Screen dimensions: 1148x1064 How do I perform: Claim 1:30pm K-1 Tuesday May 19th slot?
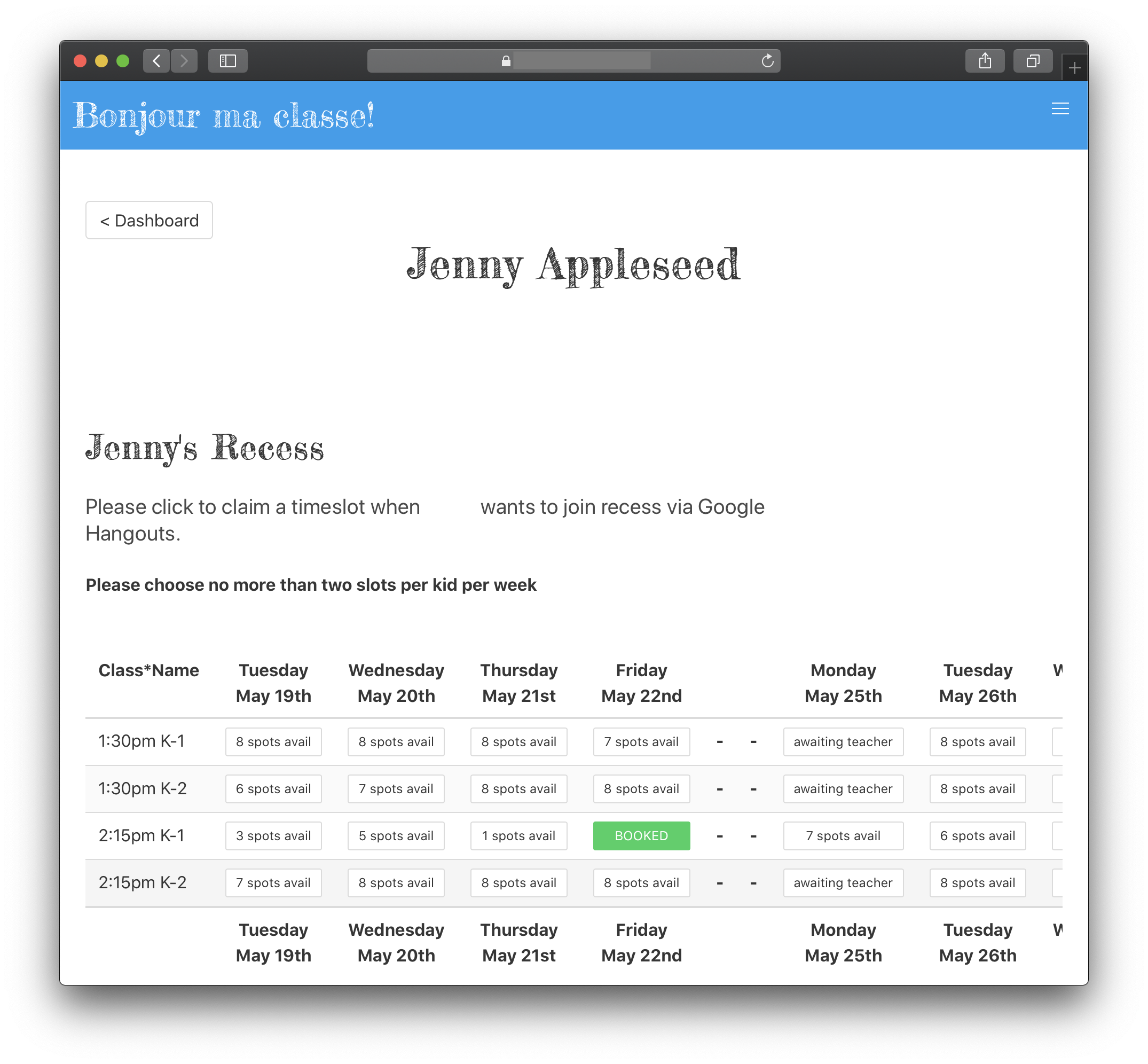pyautogui.click(x=273, y=741)
